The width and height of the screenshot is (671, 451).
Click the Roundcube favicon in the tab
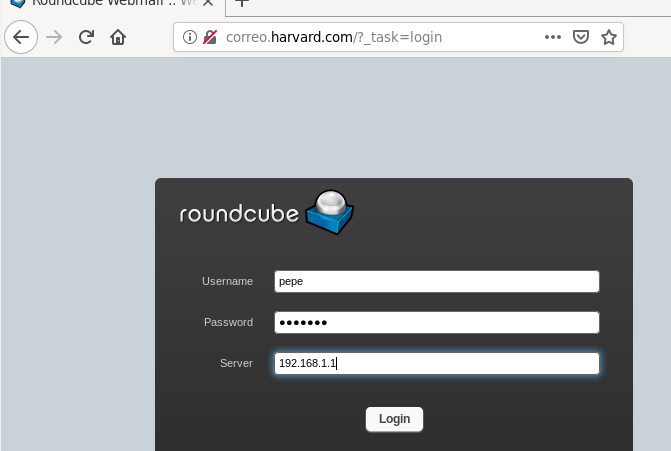click(16, 4)
